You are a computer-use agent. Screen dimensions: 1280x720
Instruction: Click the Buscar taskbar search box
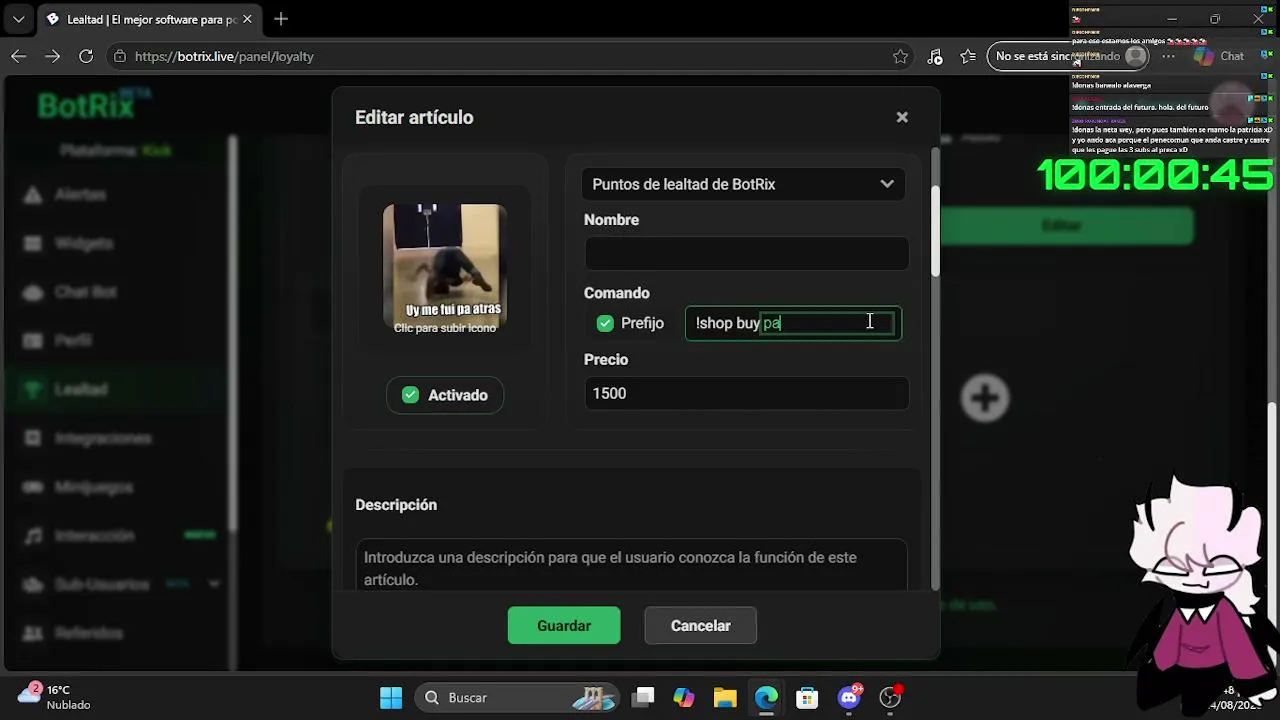point(517,697)
